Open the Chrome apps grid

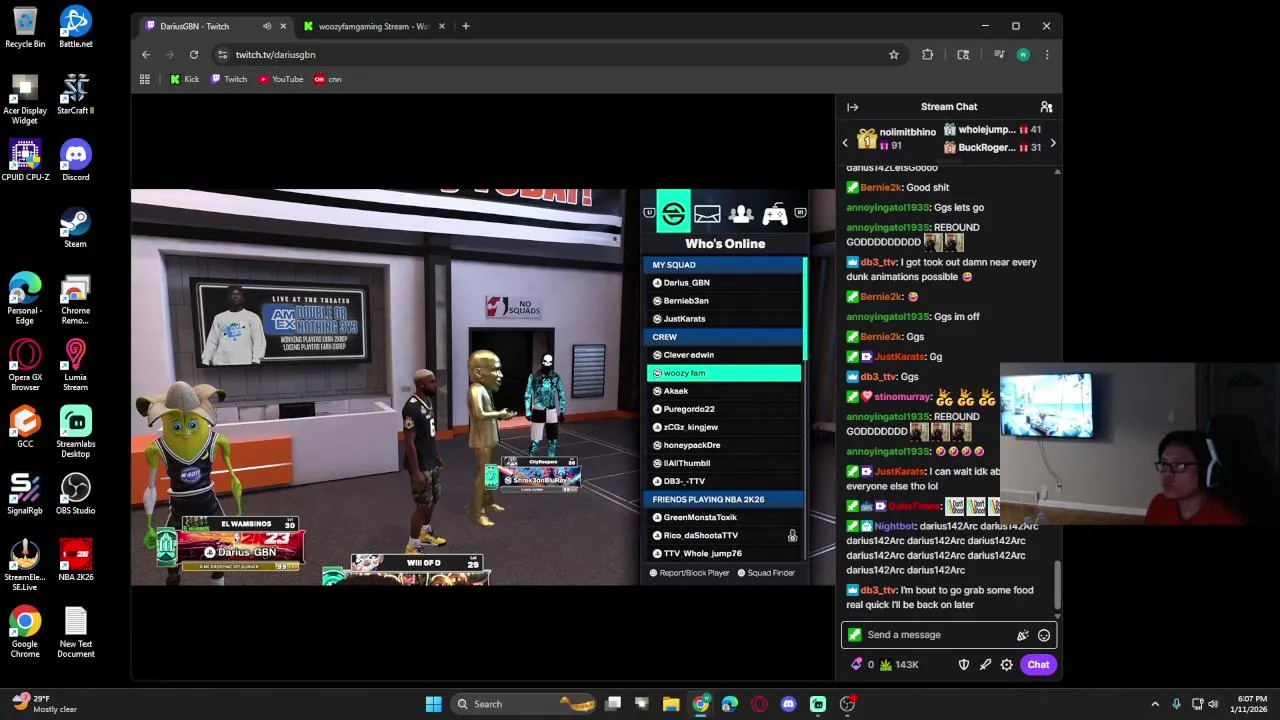click(x=145, y=79)
